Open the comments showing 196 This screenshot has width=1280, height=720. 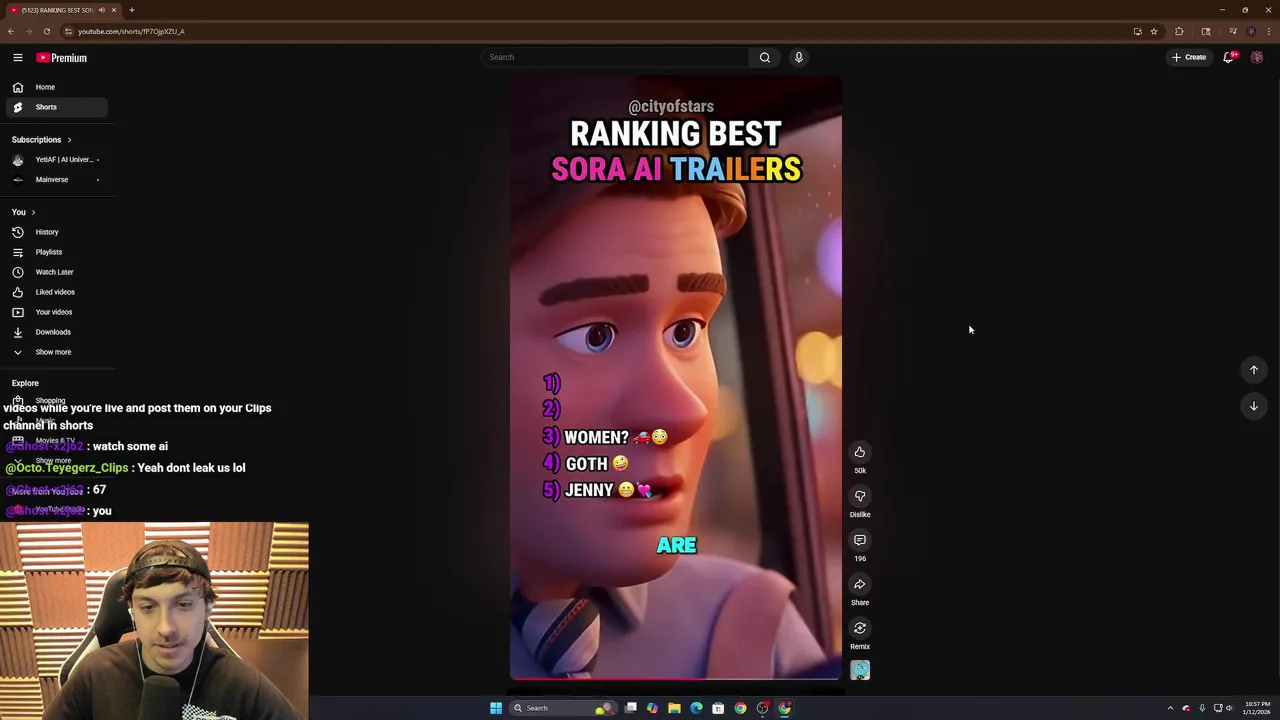[860, 540]
